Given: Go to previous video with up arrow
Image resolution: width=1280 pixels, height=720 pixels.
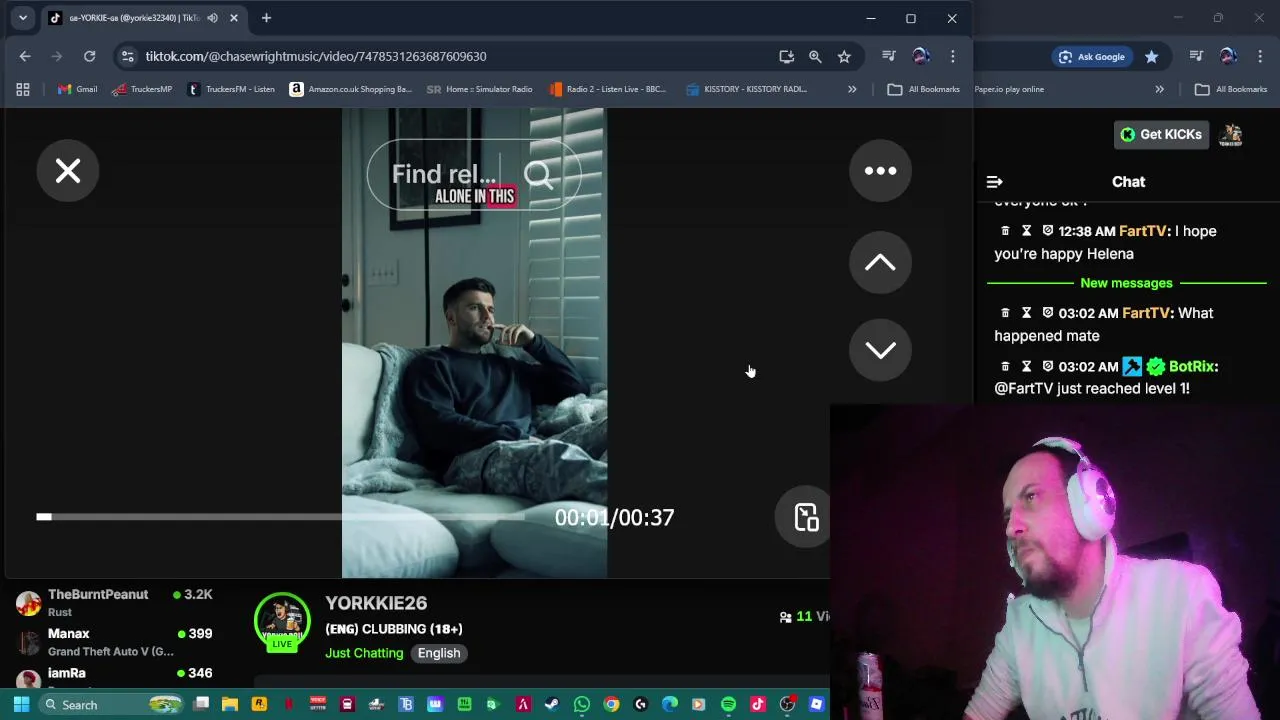Looking at the screenshot, I should click(x=880, y=263).
